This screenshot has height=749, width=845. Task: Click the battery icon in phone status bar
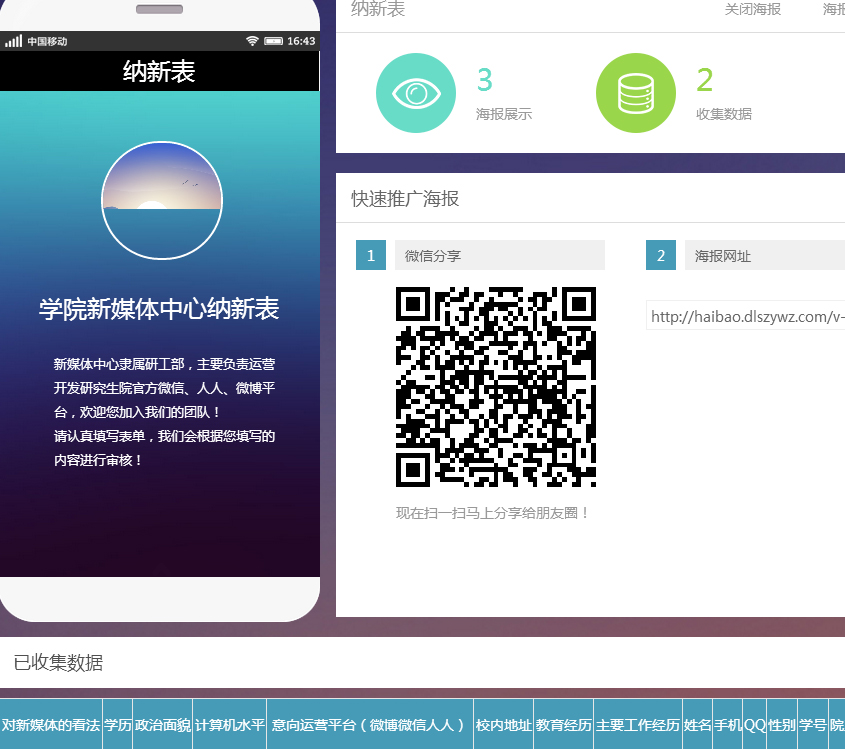point(273,41)
